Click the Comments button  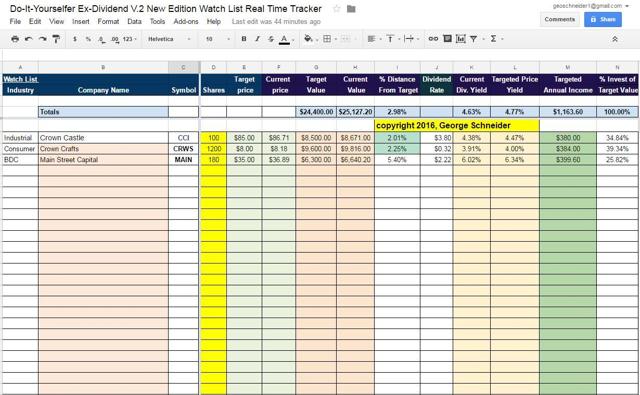pos(560,19)
